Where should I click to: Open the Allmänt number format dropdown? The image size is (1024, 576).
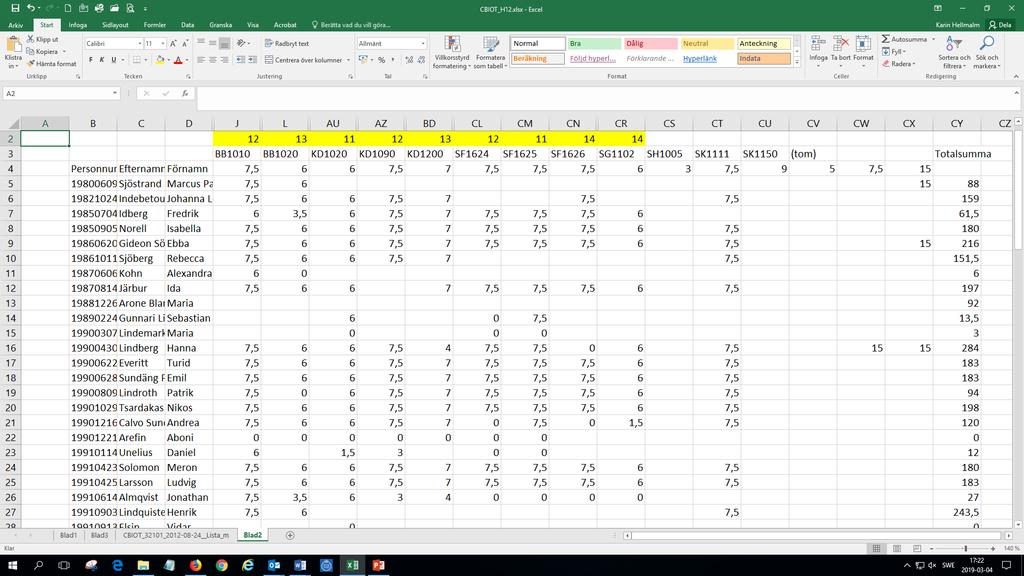[x=423, y=44]
